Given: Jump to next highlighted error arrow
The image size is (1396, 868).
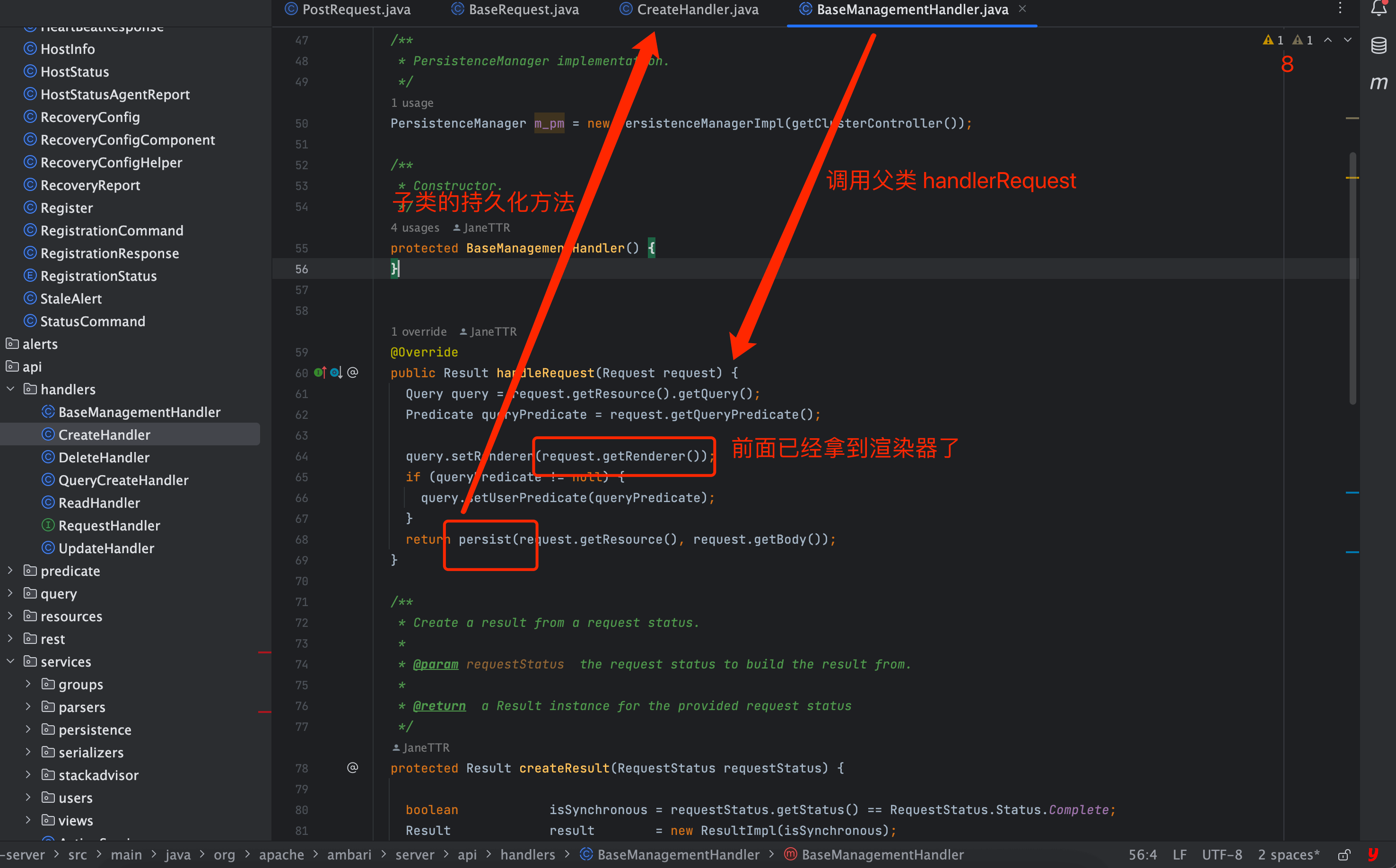Looking at the screenshot, I should [x=1347, y=40].
